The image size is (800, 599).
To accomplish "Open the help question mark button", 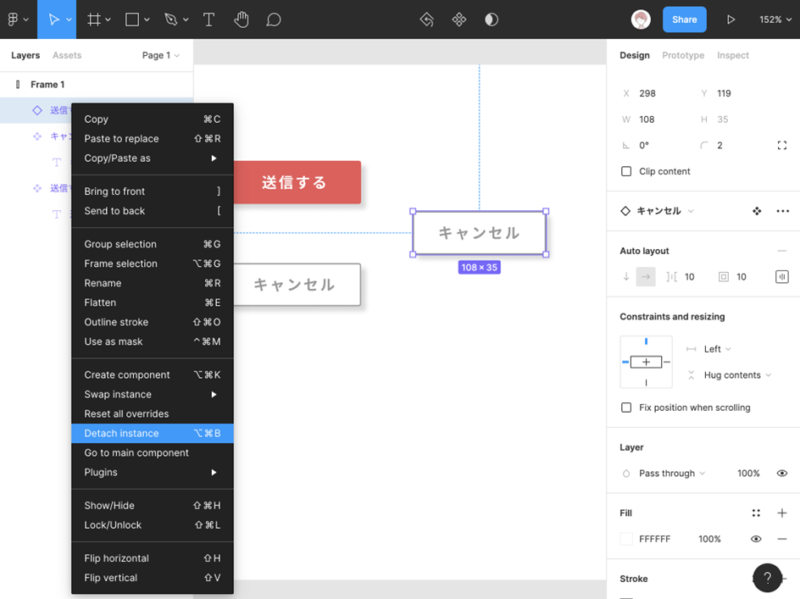I will 767,577.
